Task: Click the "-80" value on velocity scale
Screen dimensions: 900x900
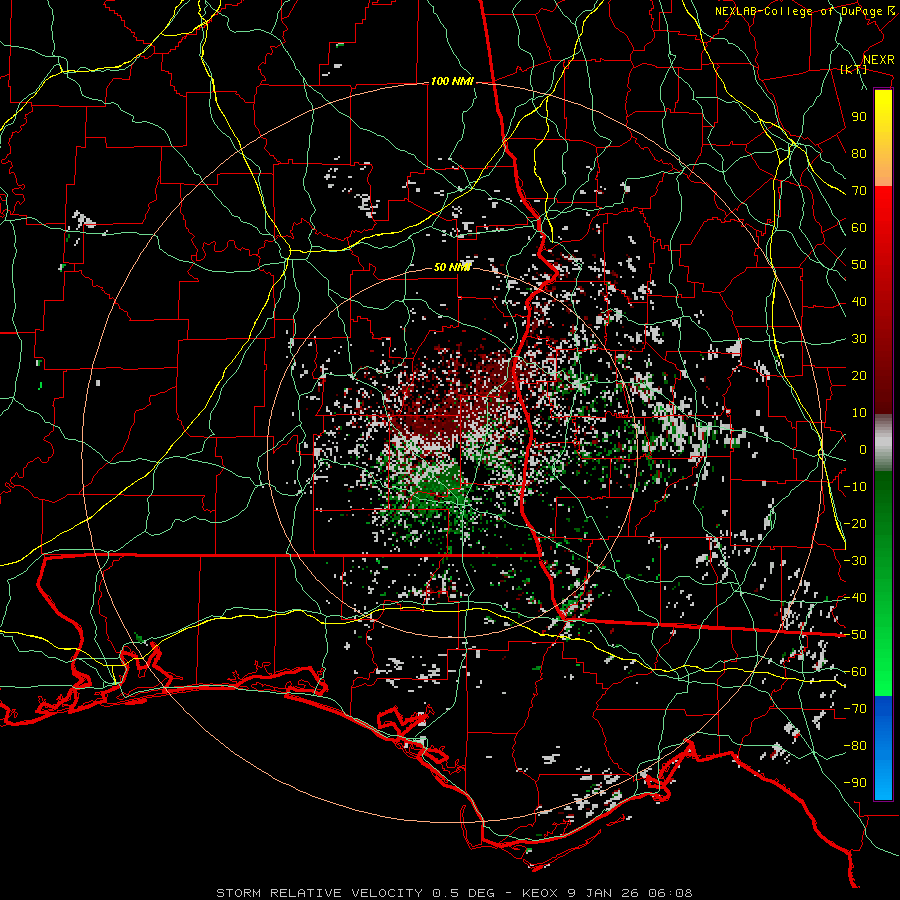Action: [855, 746]
